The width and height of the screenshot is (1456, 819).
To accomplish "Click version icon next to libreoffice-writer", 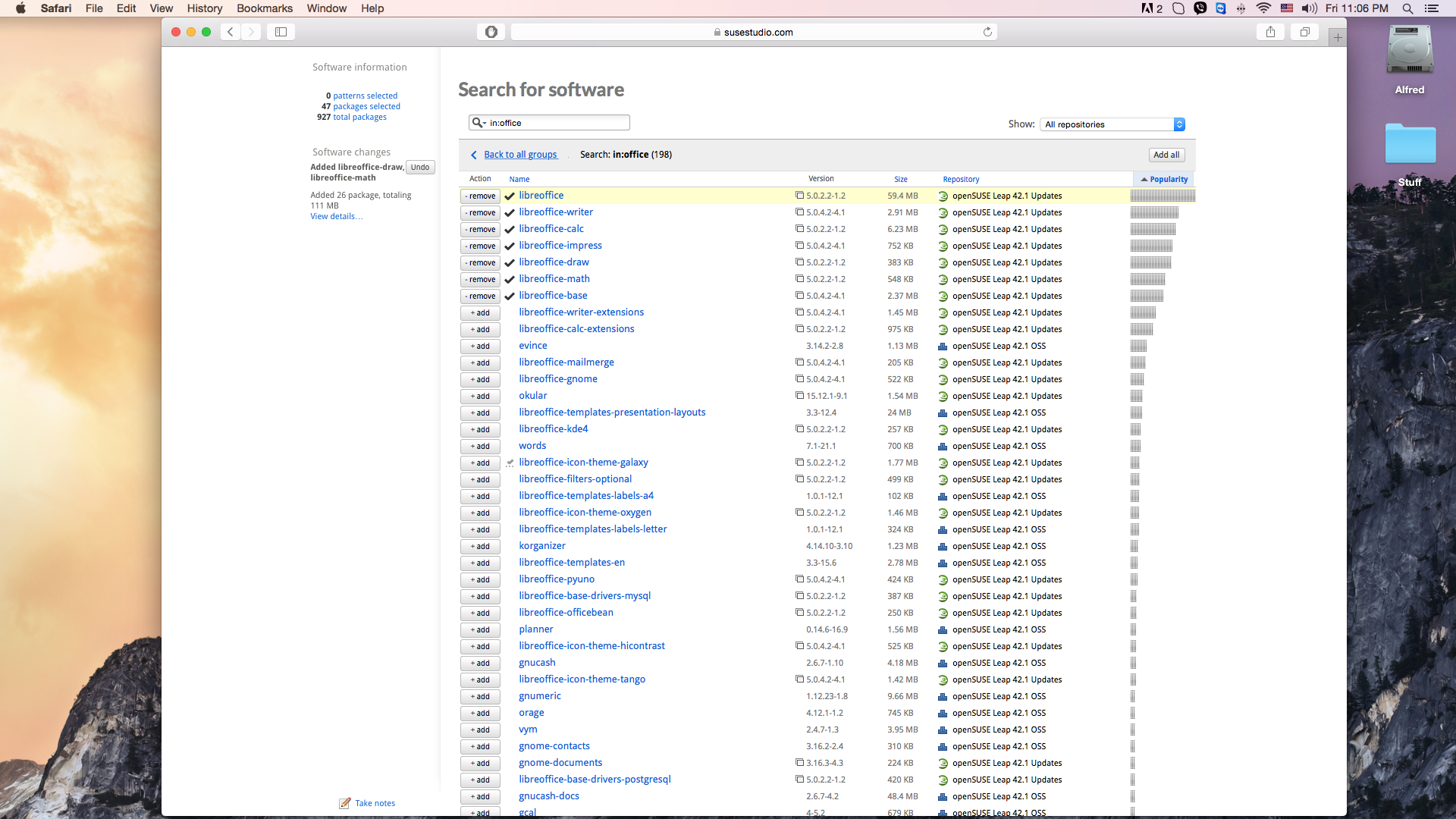I will pos(799,212).
